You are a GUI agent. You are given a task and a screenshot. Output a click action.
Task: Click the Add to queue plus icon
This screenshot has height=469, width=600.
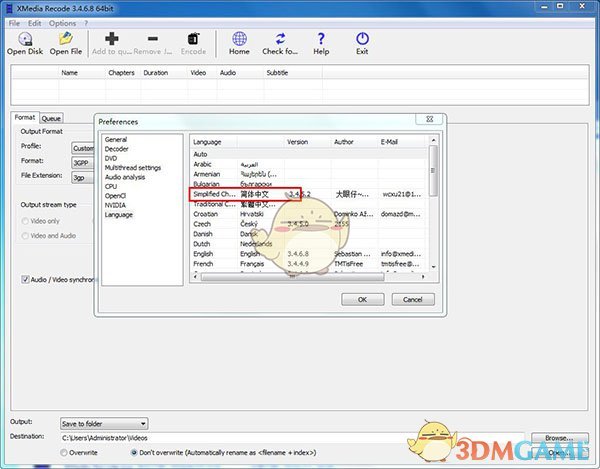pyautogui.click(x=112, y=39)
